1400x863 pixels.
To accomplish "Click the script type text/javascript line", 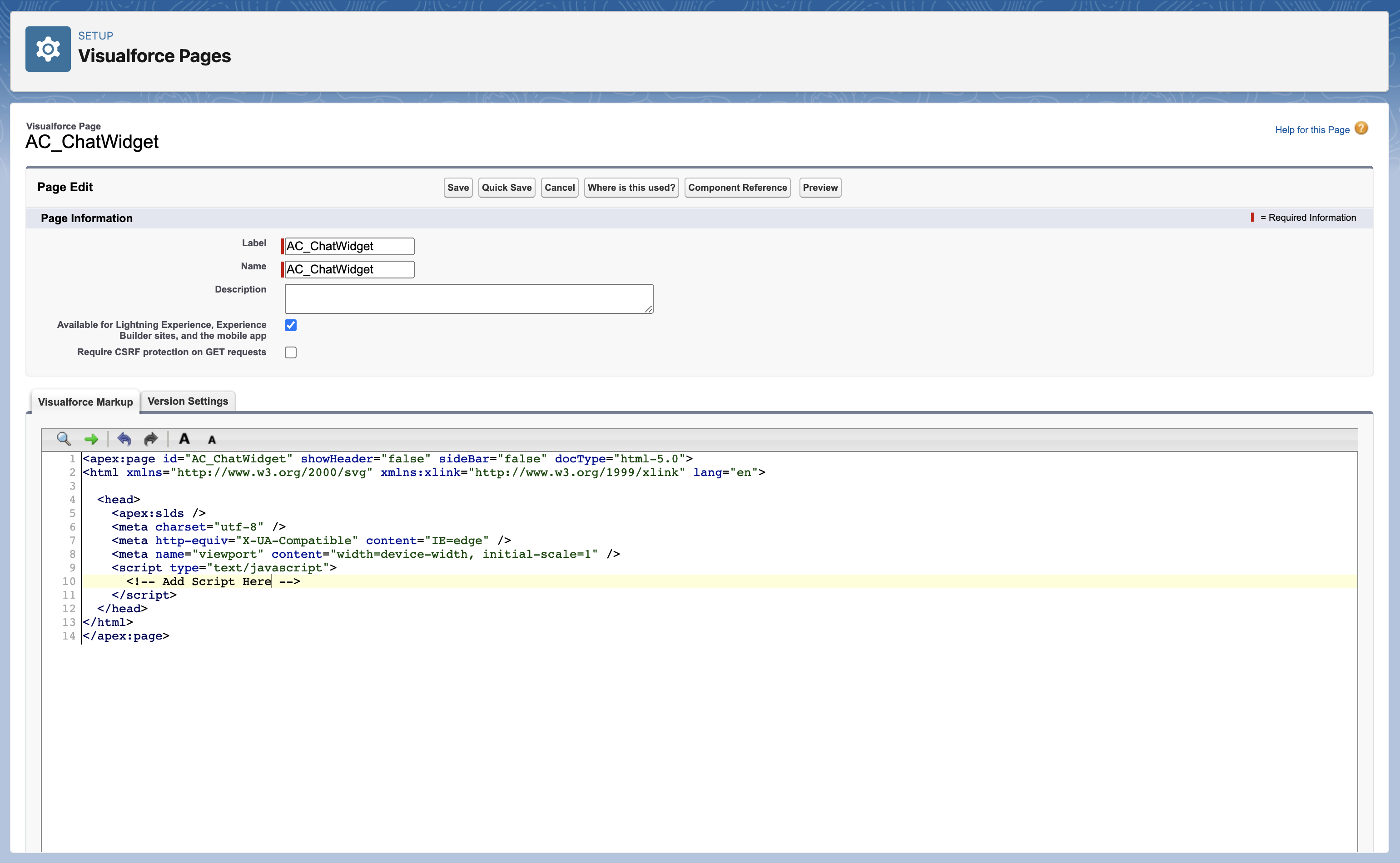I will click(224, 568).
